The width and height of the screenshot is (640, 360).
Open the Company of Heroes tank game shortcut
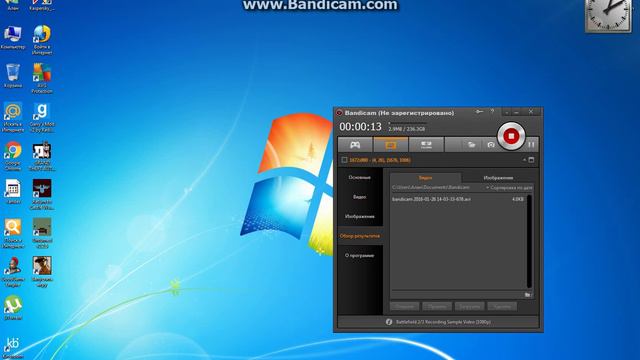(x=42, y=233)
